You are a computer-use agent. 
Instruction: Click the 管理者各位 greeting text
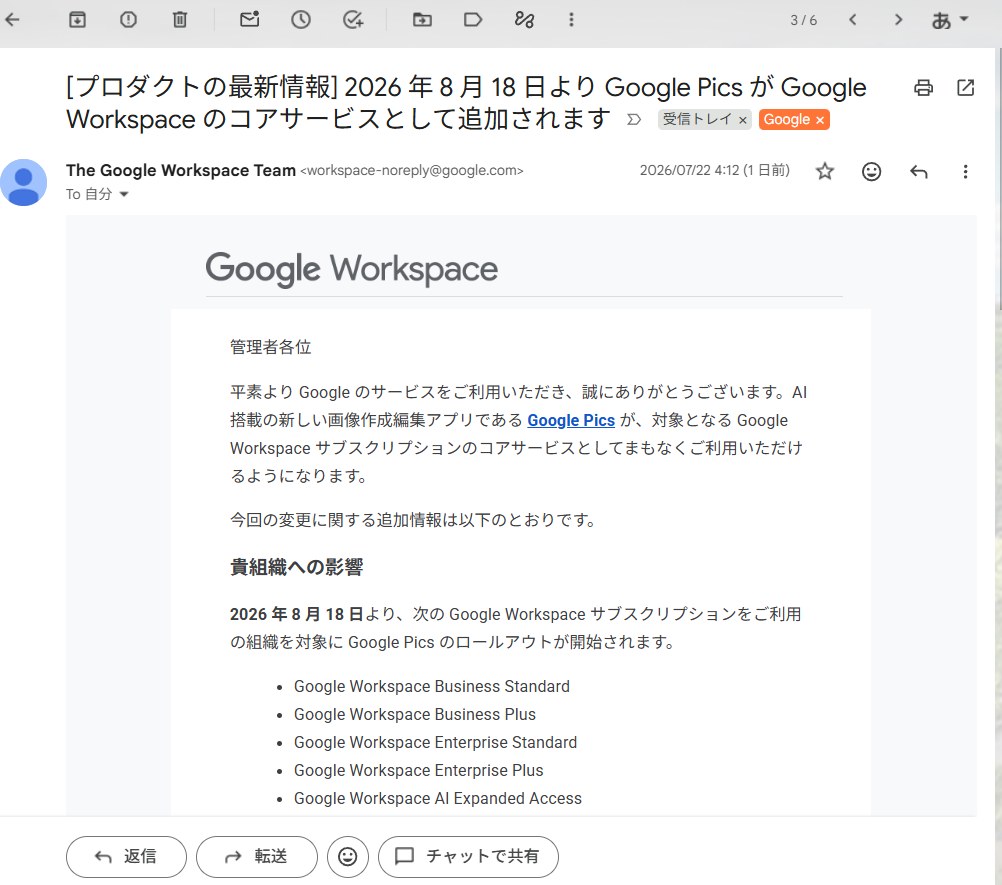[x=270, y=347]
